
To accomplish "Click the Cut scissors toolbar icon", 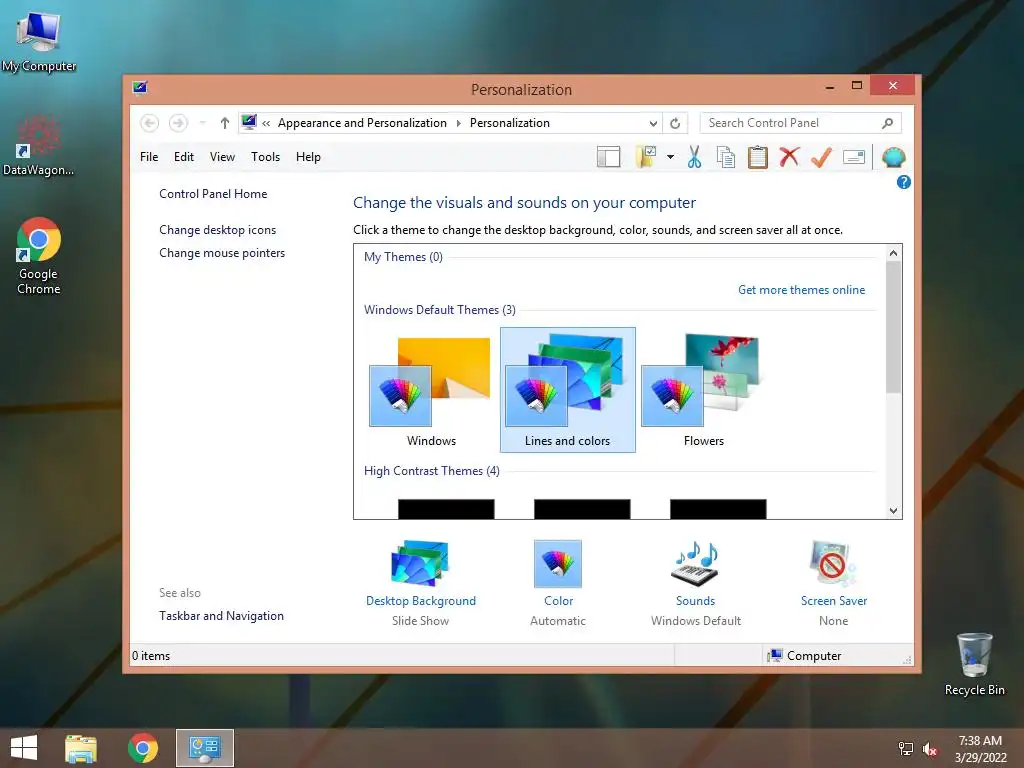I will point(694,157).
